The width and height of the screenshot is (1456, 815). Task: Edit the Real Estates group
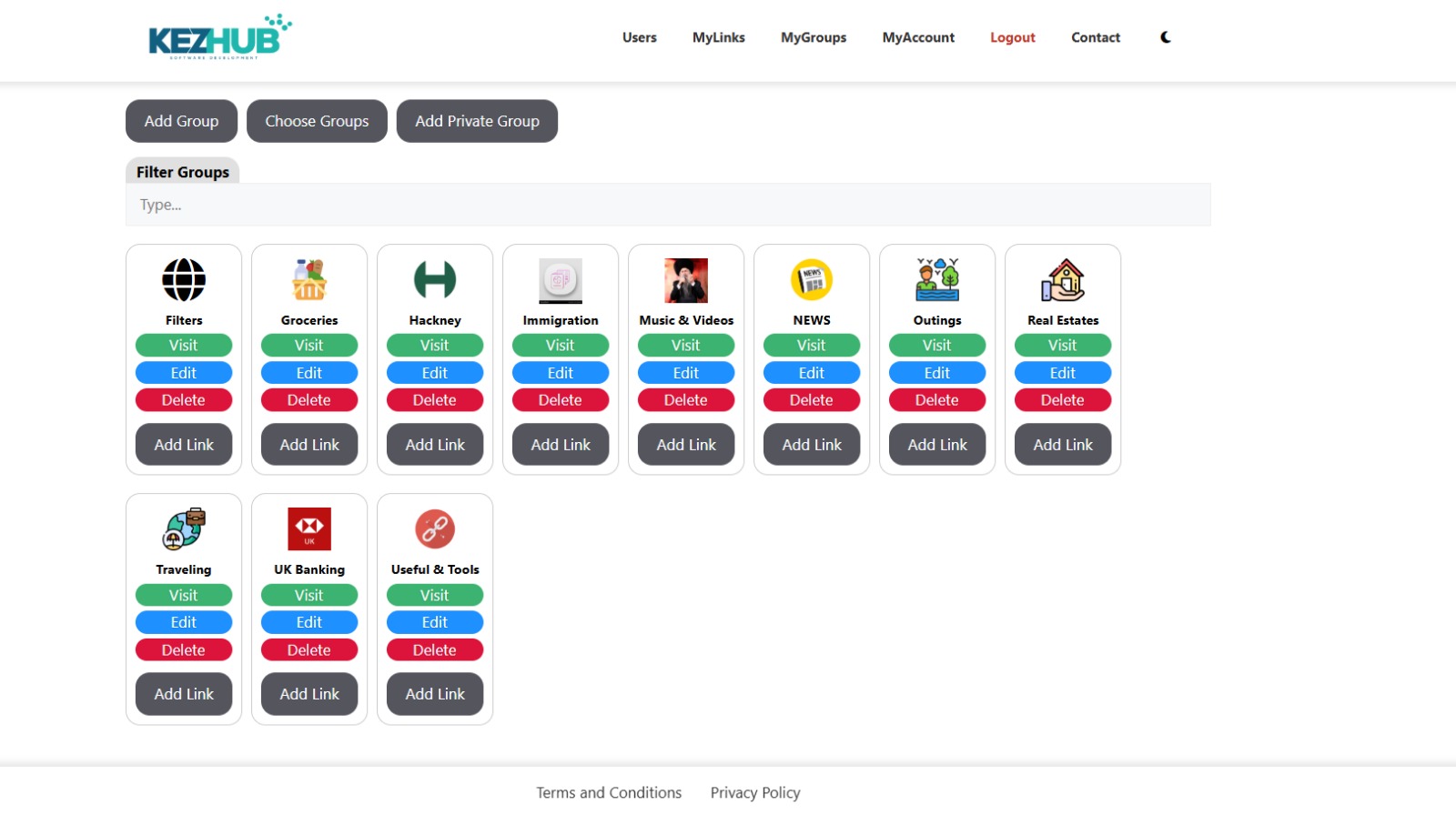[x=1063, y=373]
